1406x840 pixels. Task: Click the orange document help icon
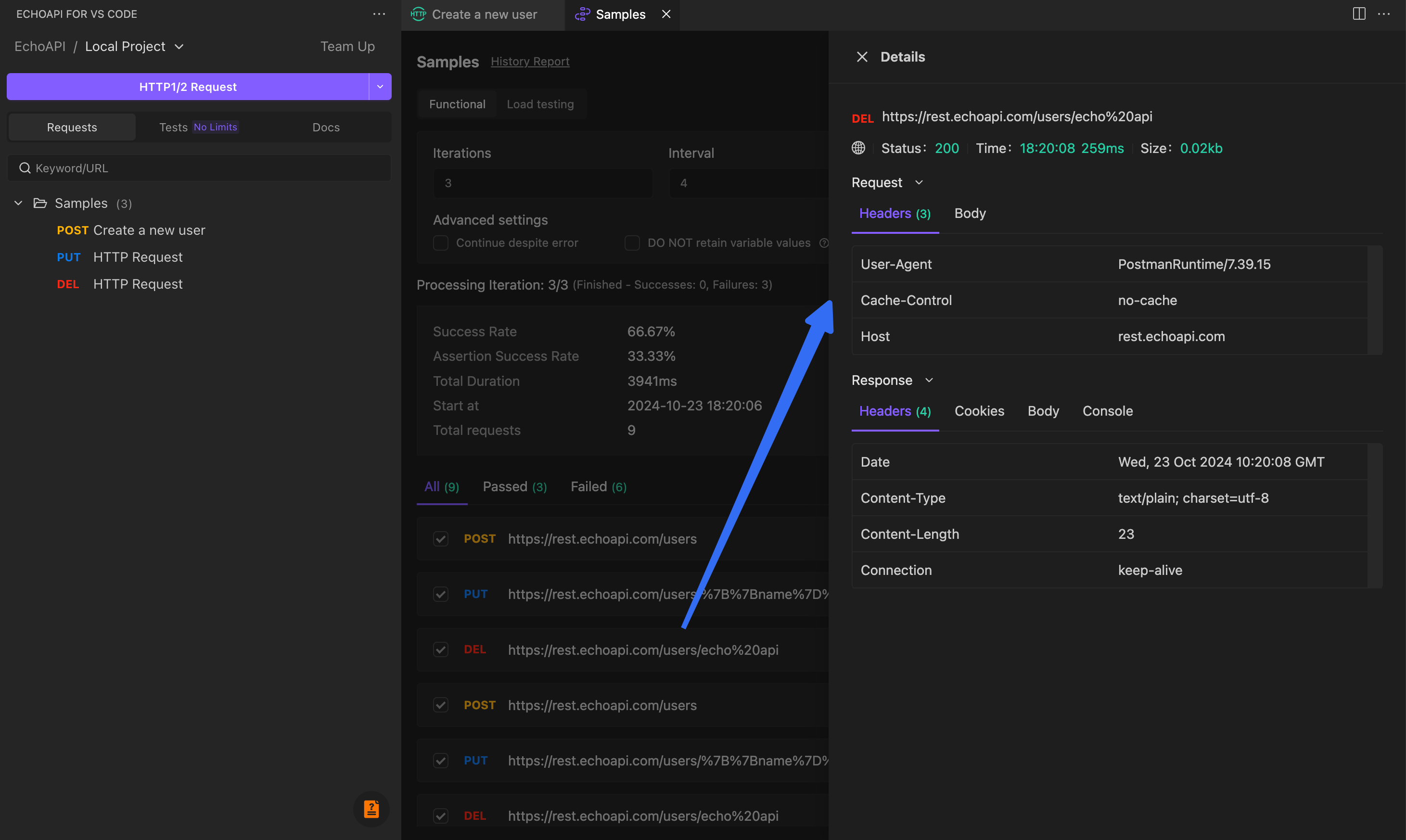coord(371,809)
